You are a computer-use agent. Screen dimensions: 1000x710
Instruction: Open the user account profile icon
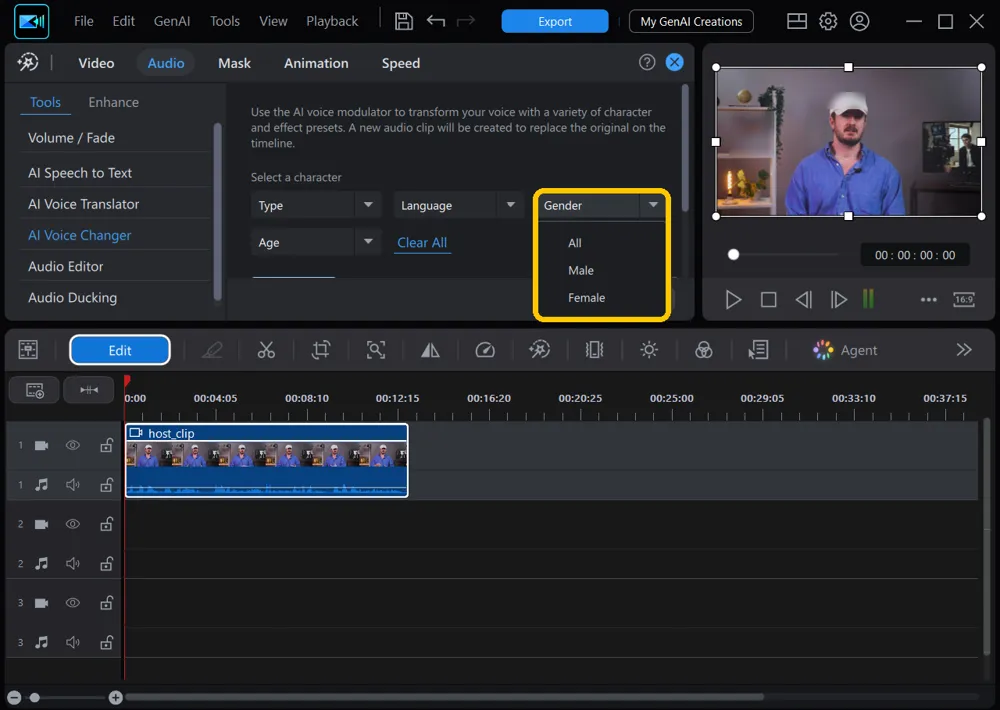859,21
